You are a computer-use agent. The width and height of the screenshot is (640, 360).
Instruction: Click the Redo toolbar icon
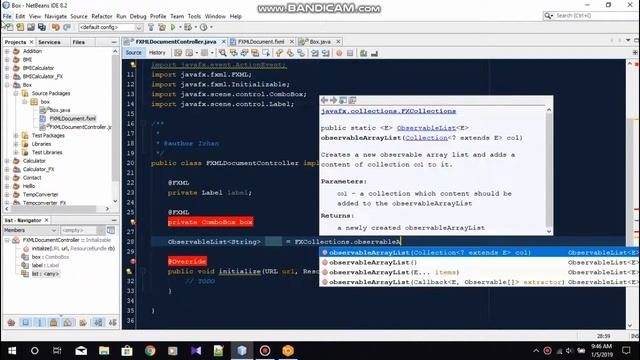[67, 27]
